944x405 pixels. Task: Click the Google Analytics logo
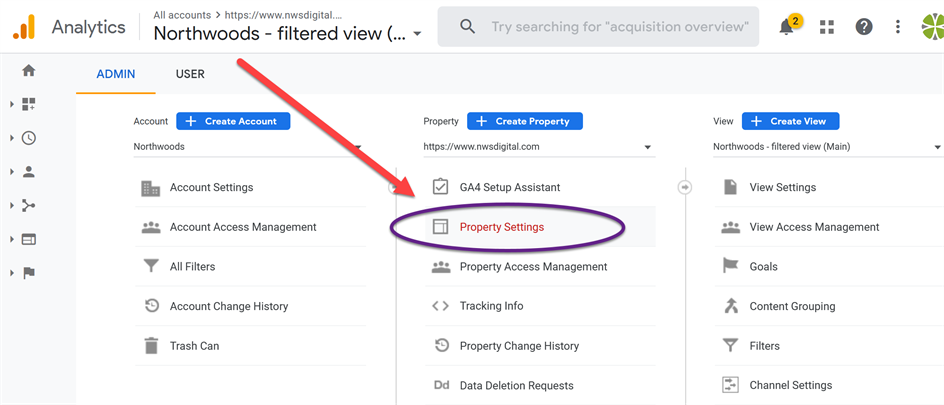(24, 26)
